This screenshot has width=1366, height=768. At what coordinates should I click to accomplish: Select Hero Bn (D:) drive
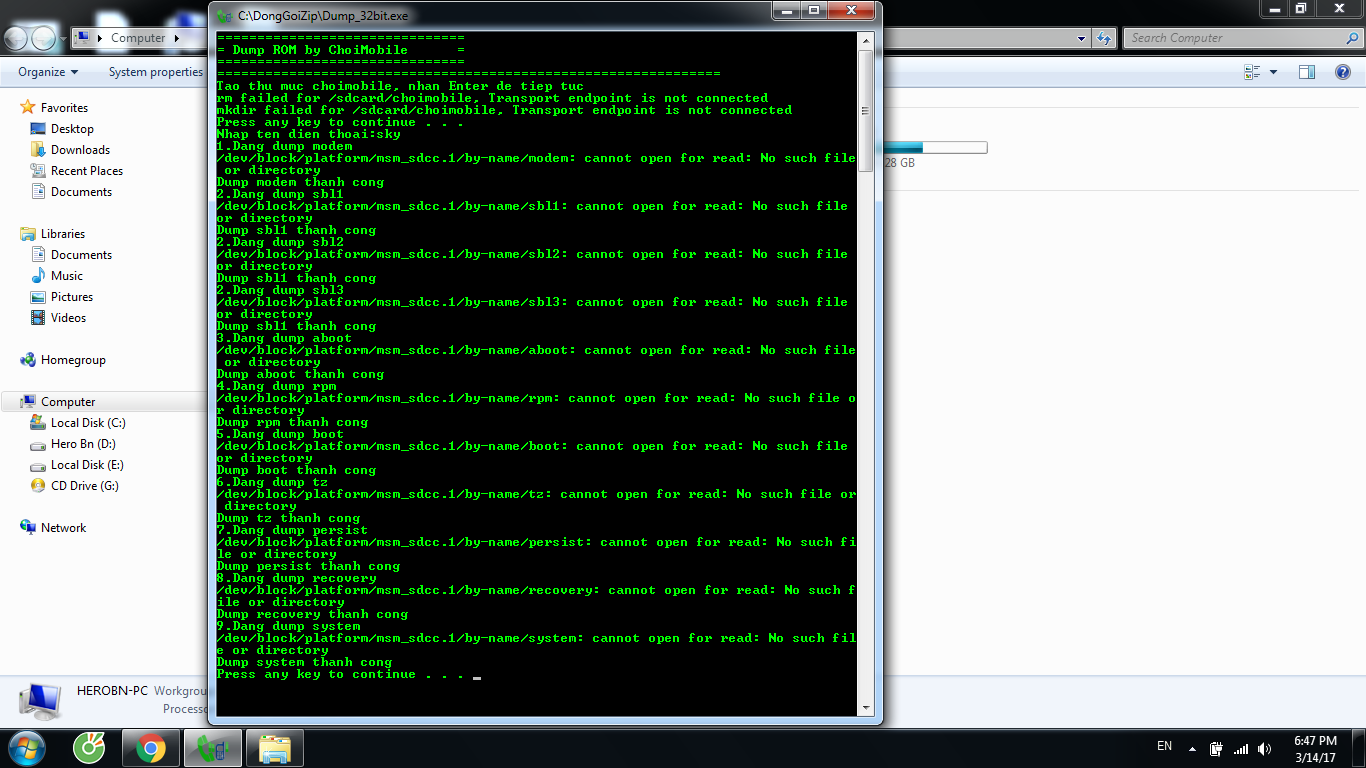point(83,444)
